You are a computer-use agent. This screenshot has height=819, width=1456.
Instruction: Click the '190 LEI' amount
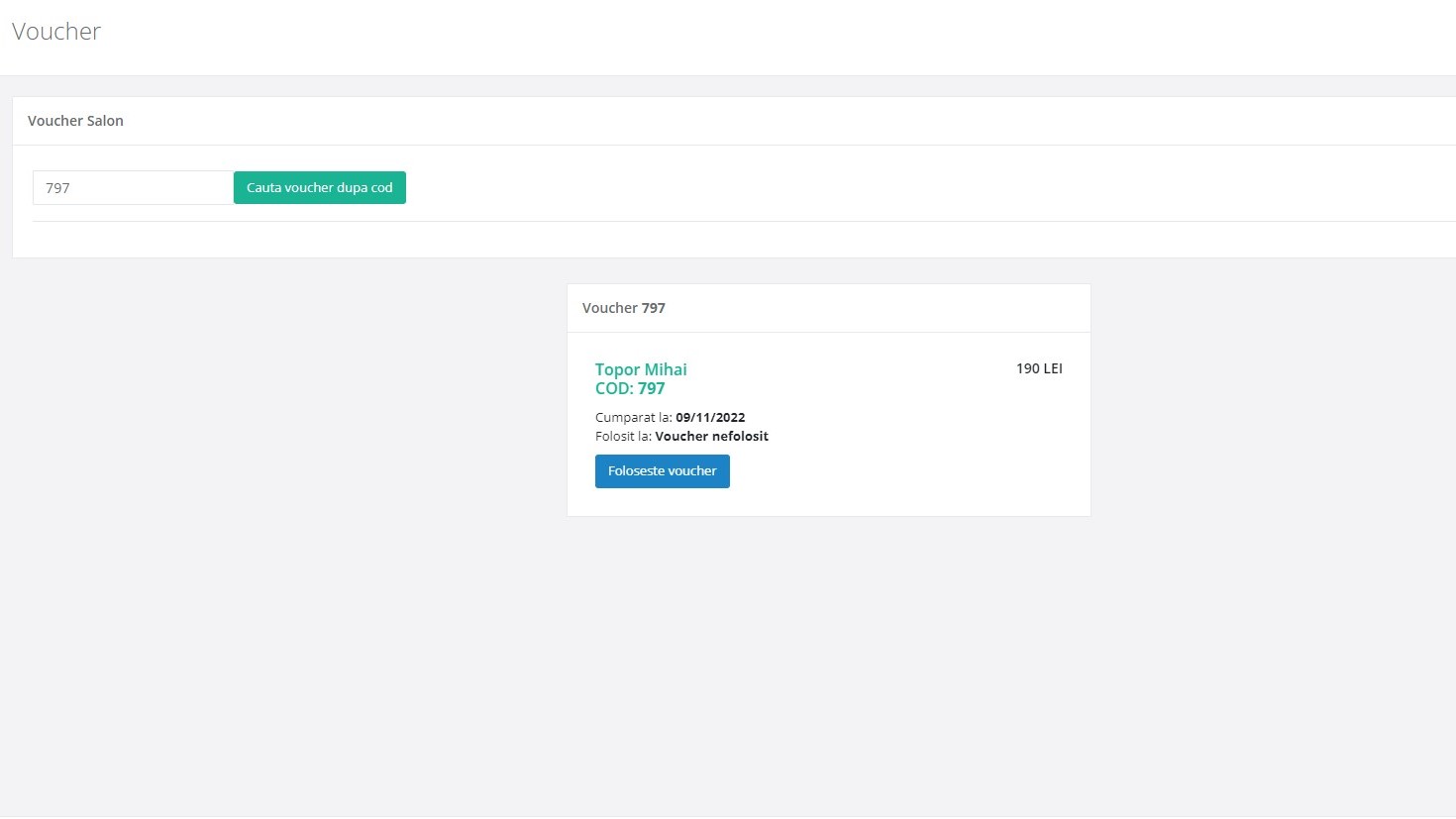coord(1039,368)
